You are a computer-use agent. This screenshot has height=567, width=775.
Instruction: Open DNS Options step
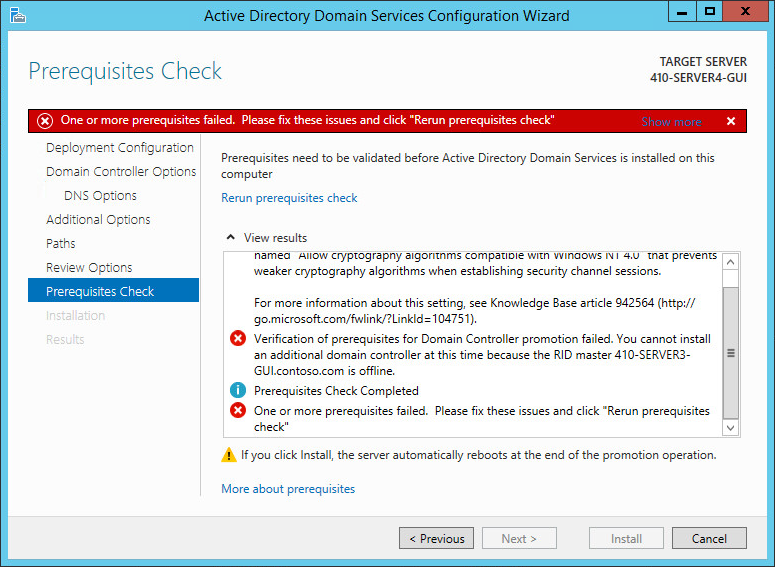coord(100,196)
